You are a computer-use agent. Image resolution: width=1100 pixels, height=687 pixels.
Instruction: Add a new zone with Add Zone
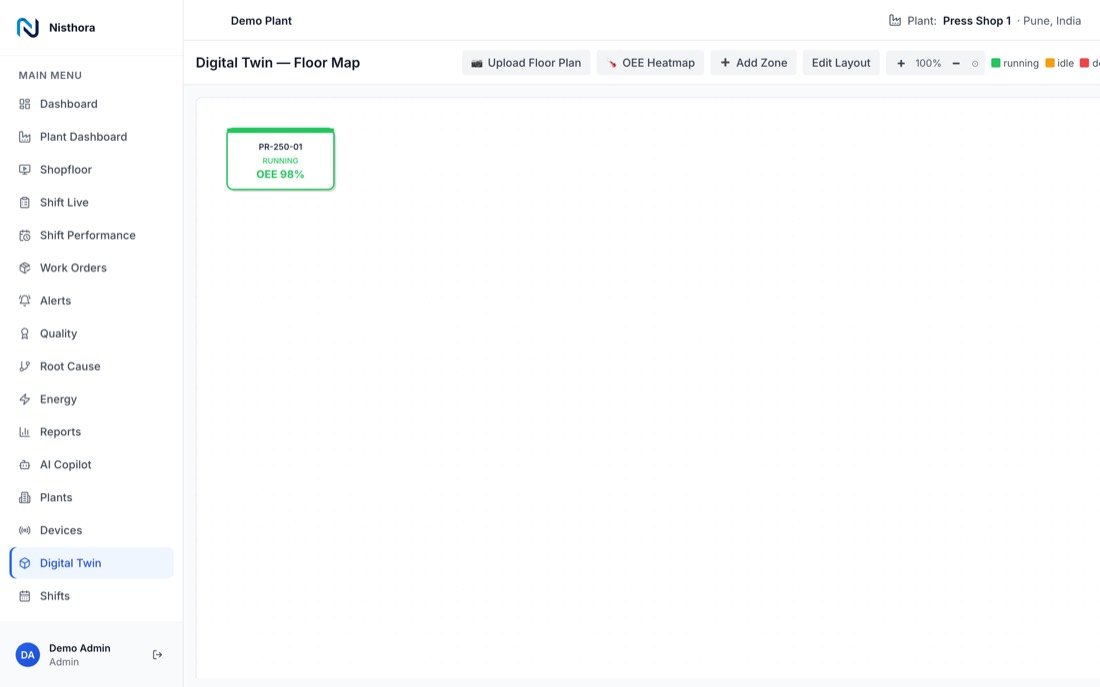[753, 63]
